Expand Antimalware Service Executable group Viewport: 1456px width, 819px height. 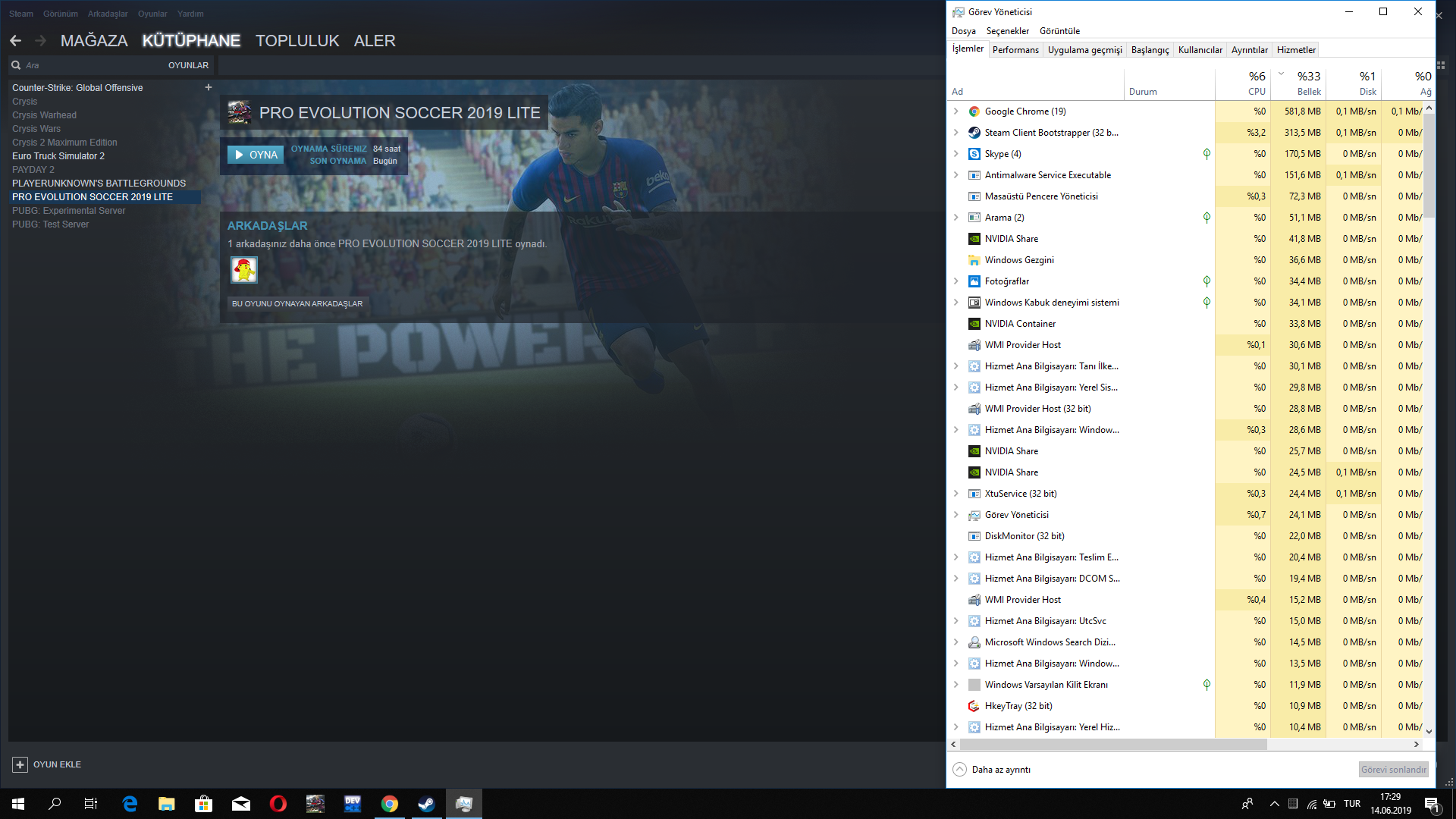click(956, 175)
